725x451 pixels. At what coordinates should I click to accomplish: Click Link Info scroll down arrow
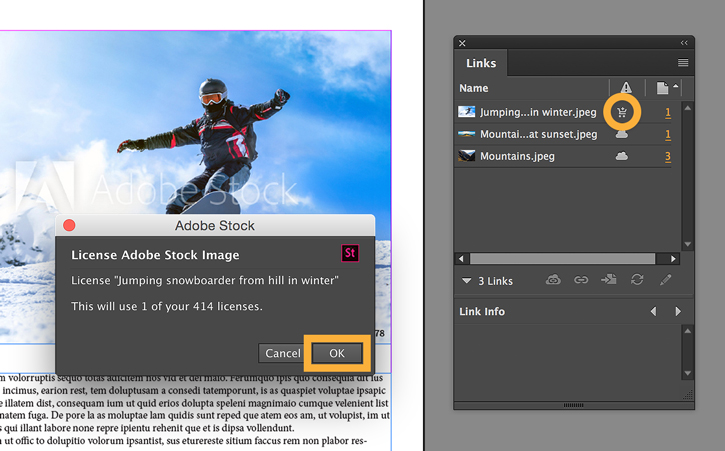coord(688,373)
